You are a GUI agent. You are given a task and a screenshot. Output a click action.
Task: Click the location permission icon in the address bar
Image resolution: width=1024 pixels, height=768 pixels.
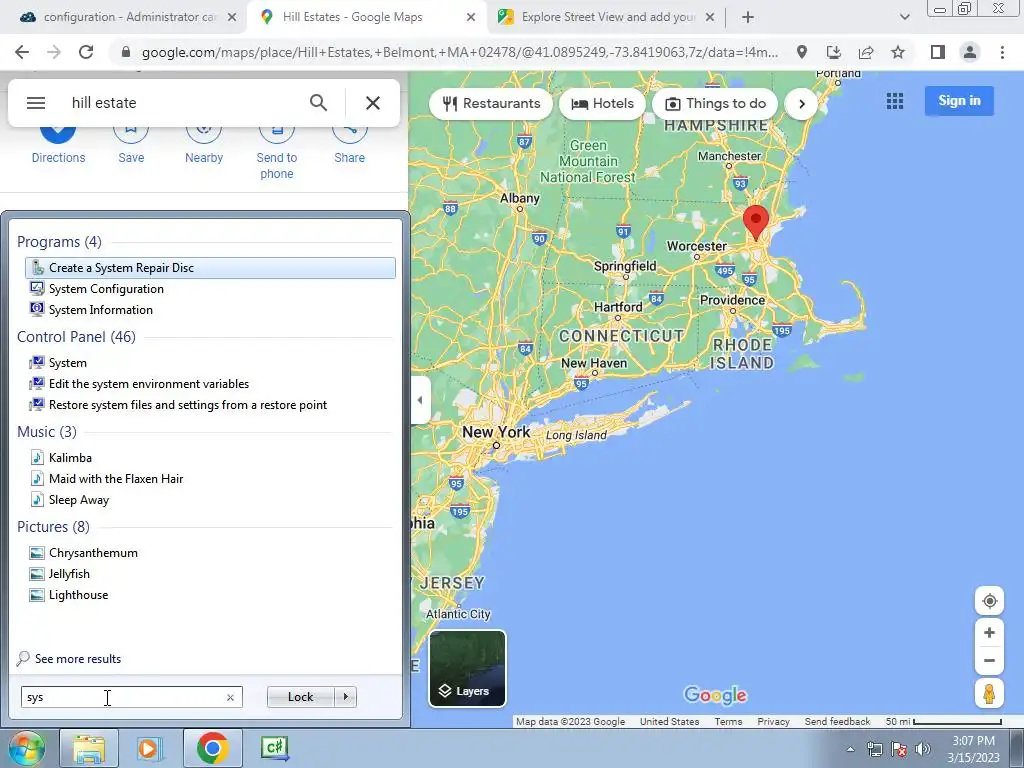point(801,52)
